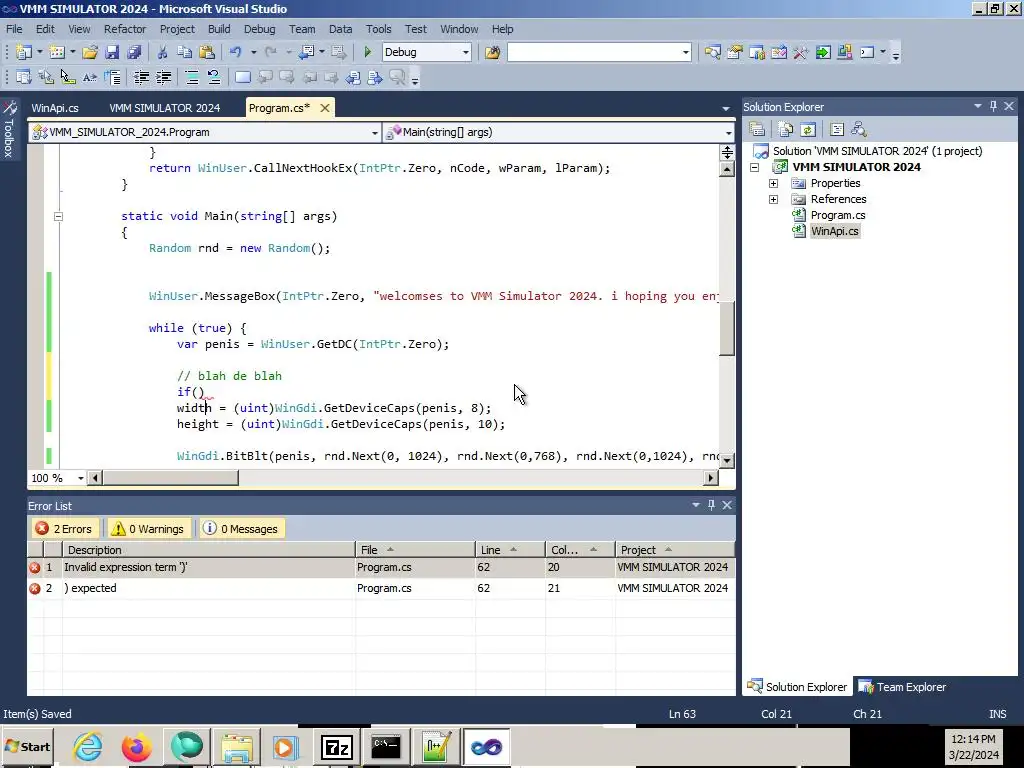Open the Find combo box dropdown arrow
The width and height of the screenshot is (1024, 768).
click(x=685, y=52)
